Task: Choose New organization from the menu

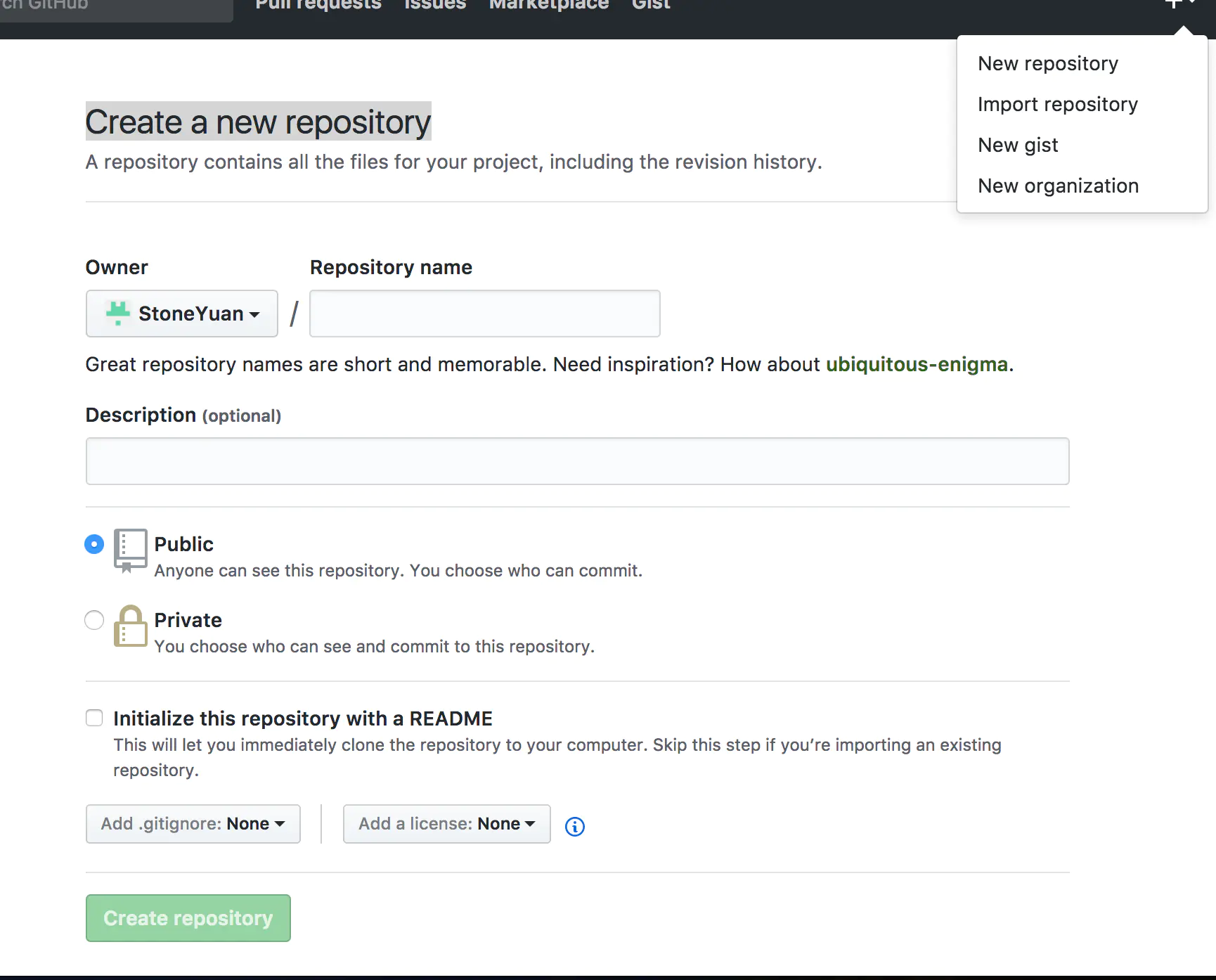Action: (x=1059, y=186)
